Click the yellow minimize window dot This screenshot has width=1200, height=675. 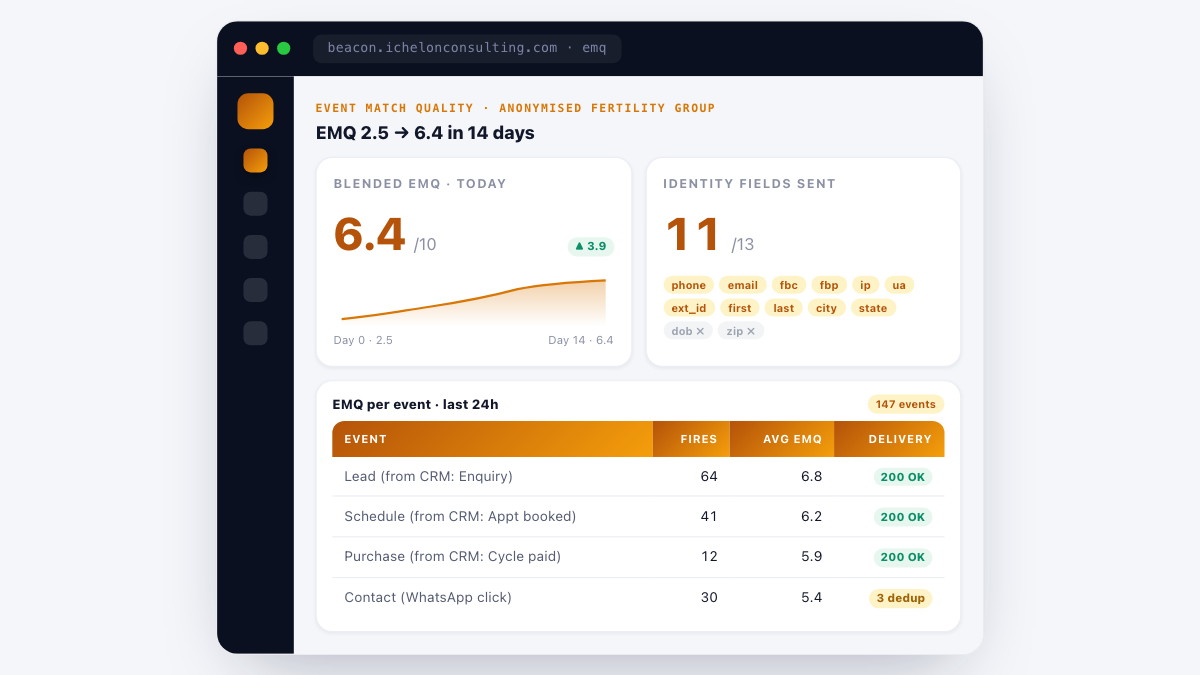point(262,48)
